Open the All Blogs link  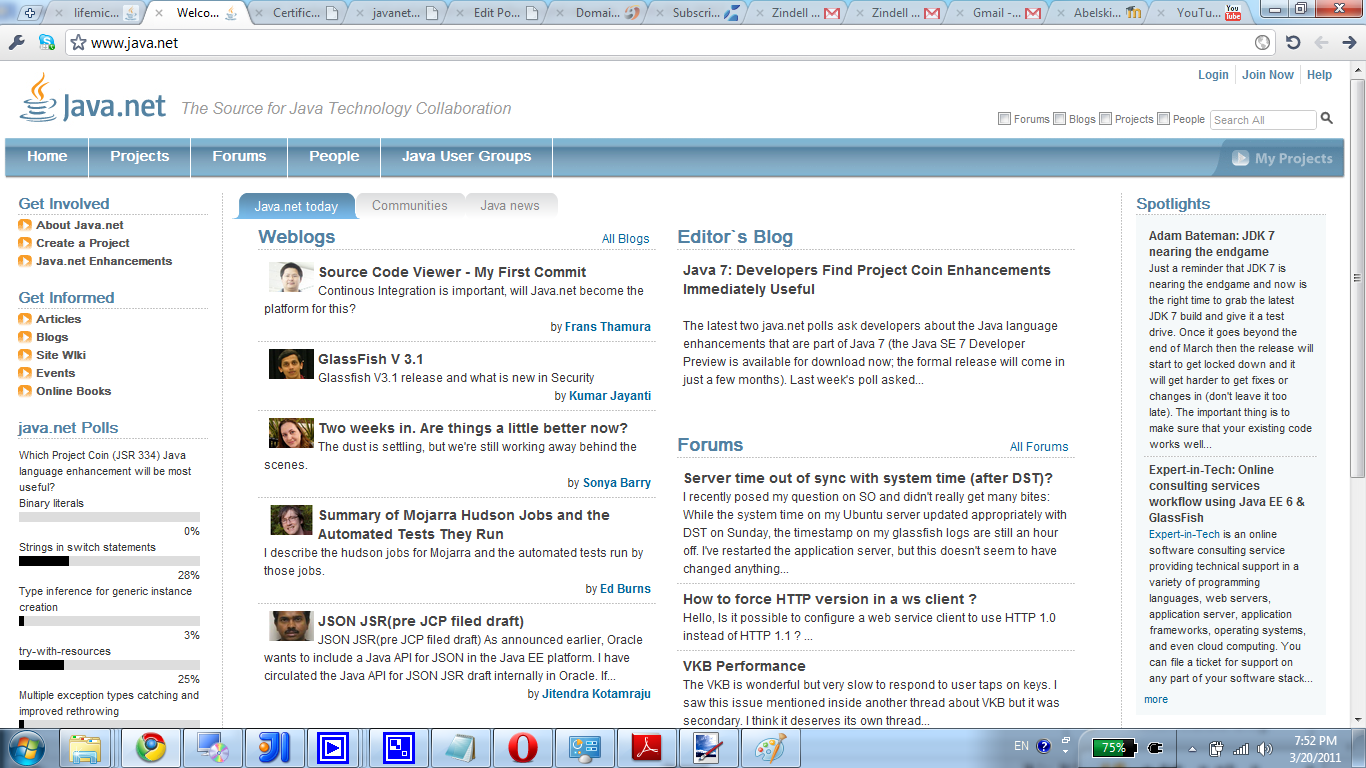[x=625, y=239]
